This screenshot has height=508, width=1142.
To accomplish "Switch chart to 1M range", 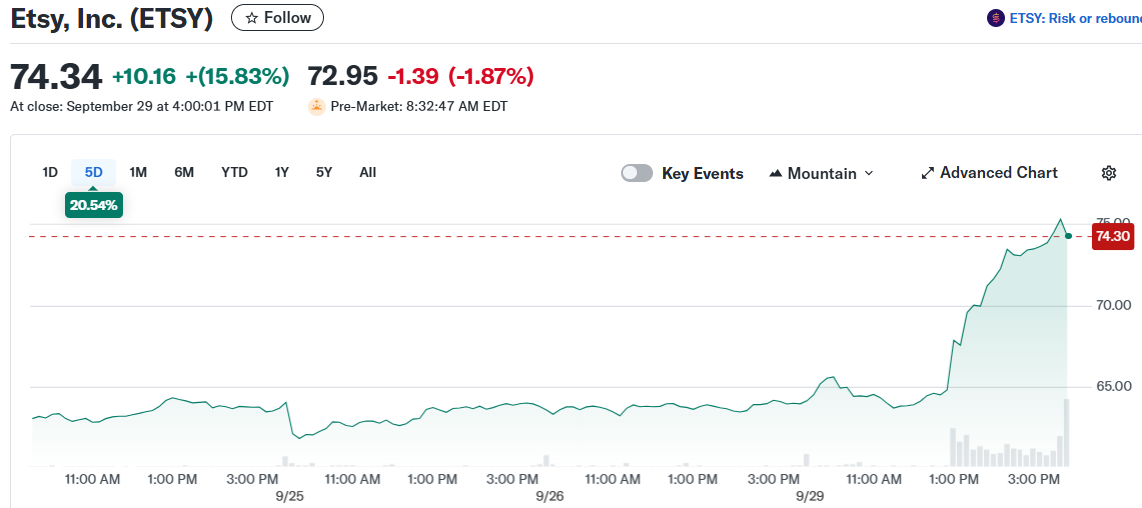I will coord(138,173).
